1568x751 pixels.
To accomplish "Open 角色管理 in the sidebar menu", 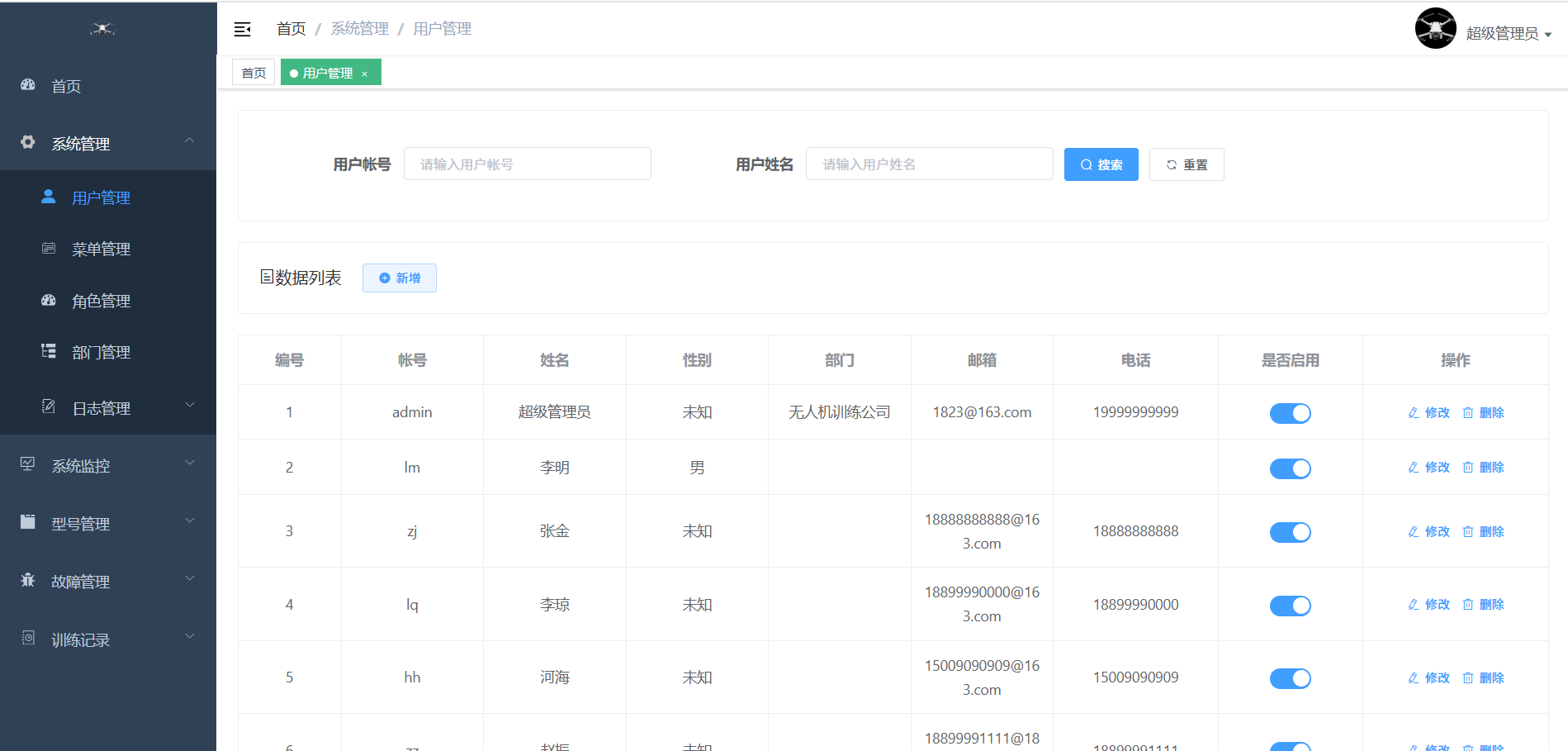I will (101, 302).
